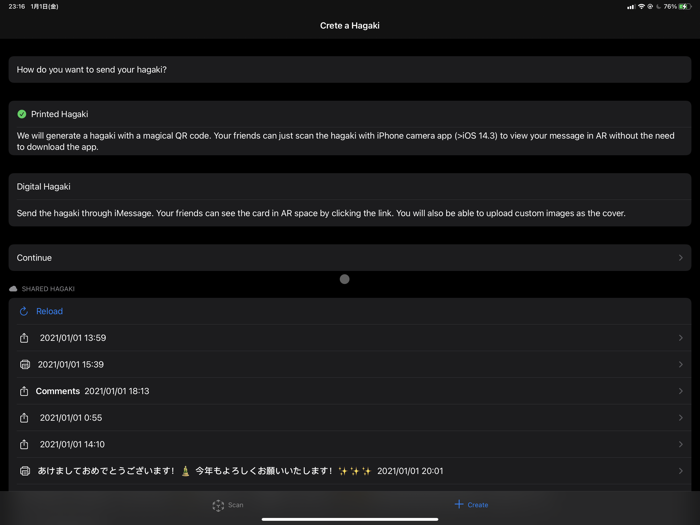The image size is (700, 525).
Task: Open the Continue chevron arrow
Action: [x=680, y=258]
